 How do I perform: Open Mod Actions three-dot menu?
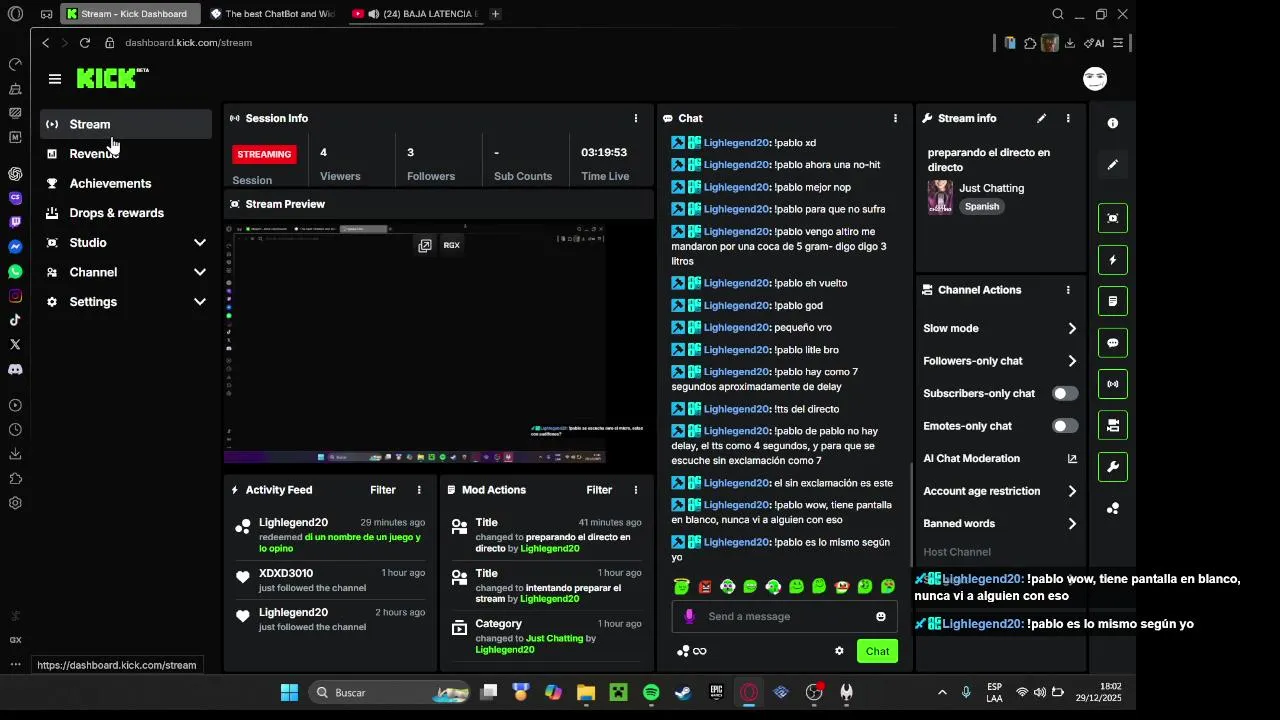click(635, 490)
